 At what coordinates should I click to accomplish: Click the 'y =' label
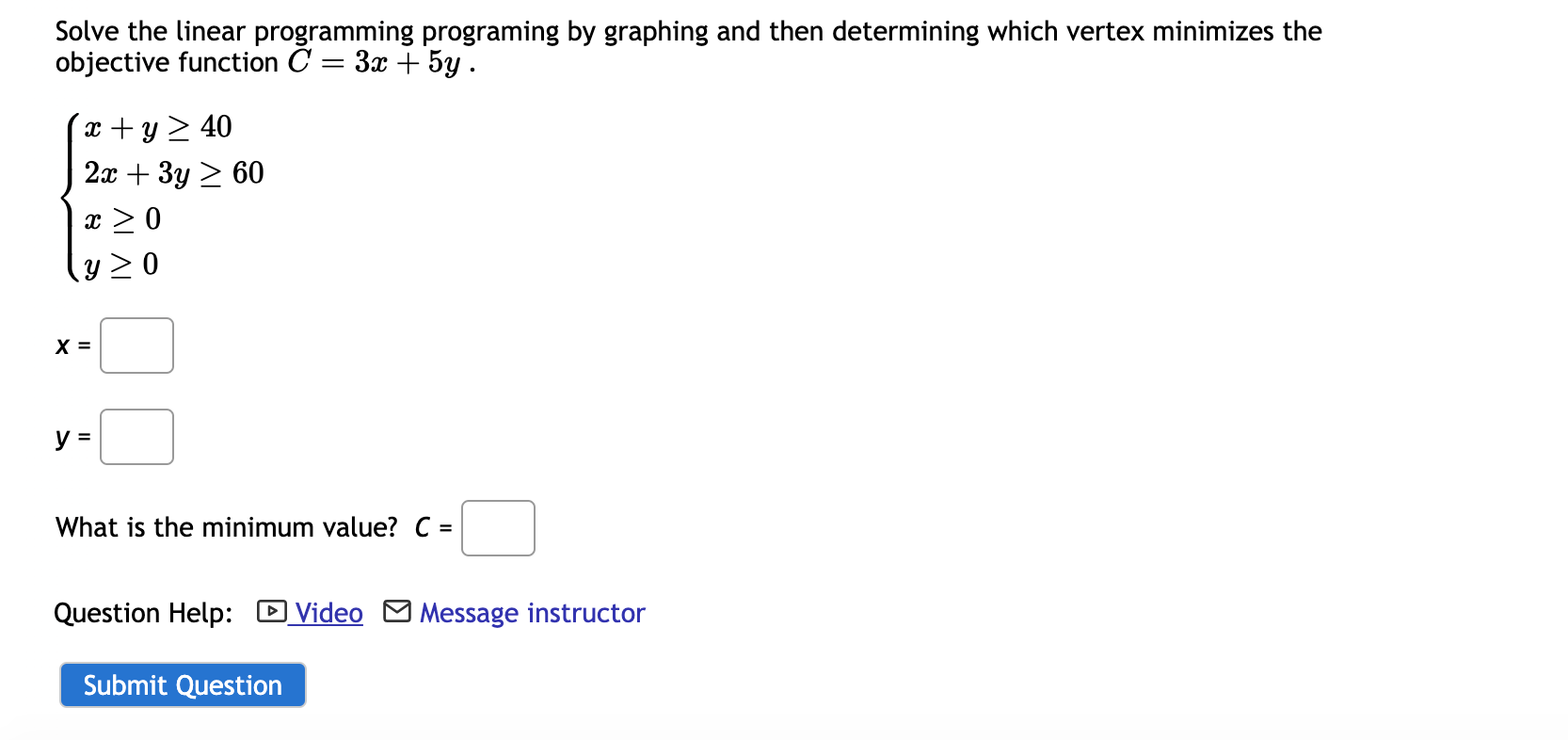(x=73, y=437)
